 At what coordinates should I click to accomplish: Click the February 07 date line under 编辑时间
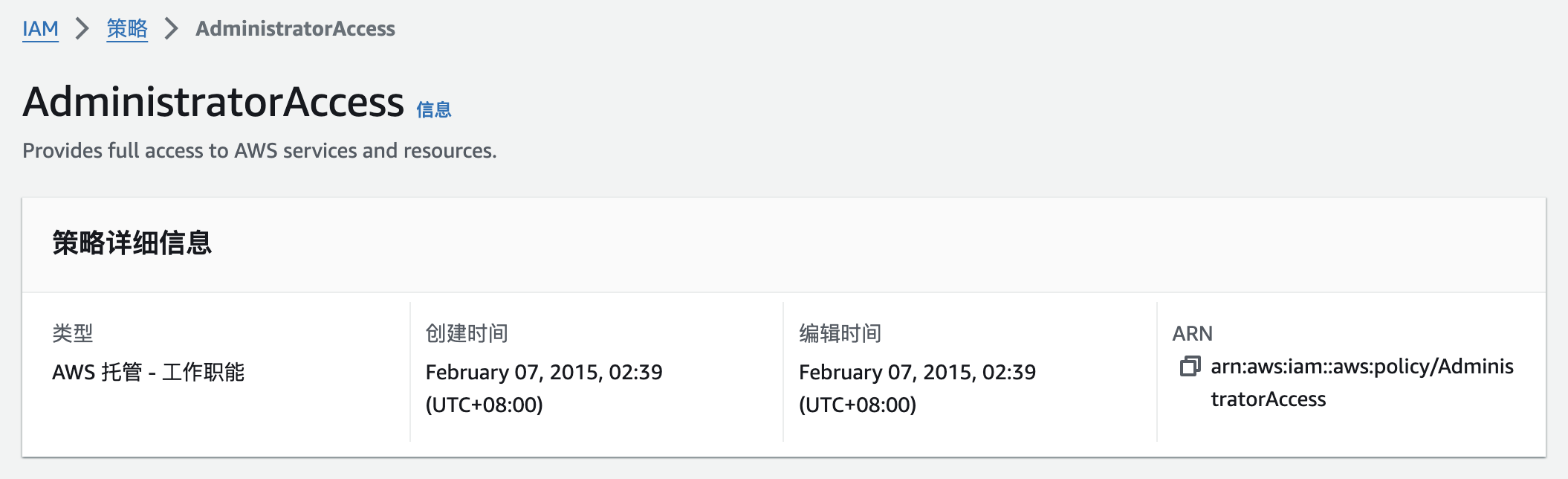(x=917, y=372)
